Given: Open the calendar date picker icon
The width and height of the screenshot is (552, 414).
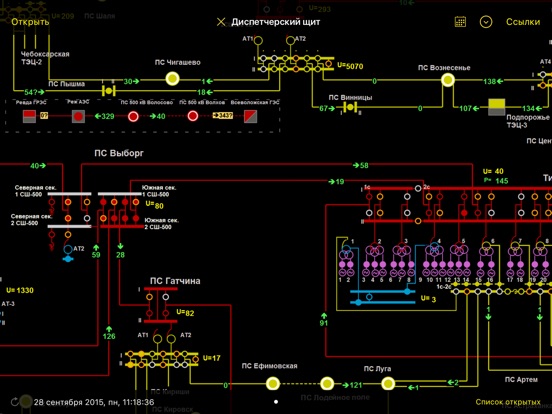Looking at the screenshot, I should tap(460, 22).
